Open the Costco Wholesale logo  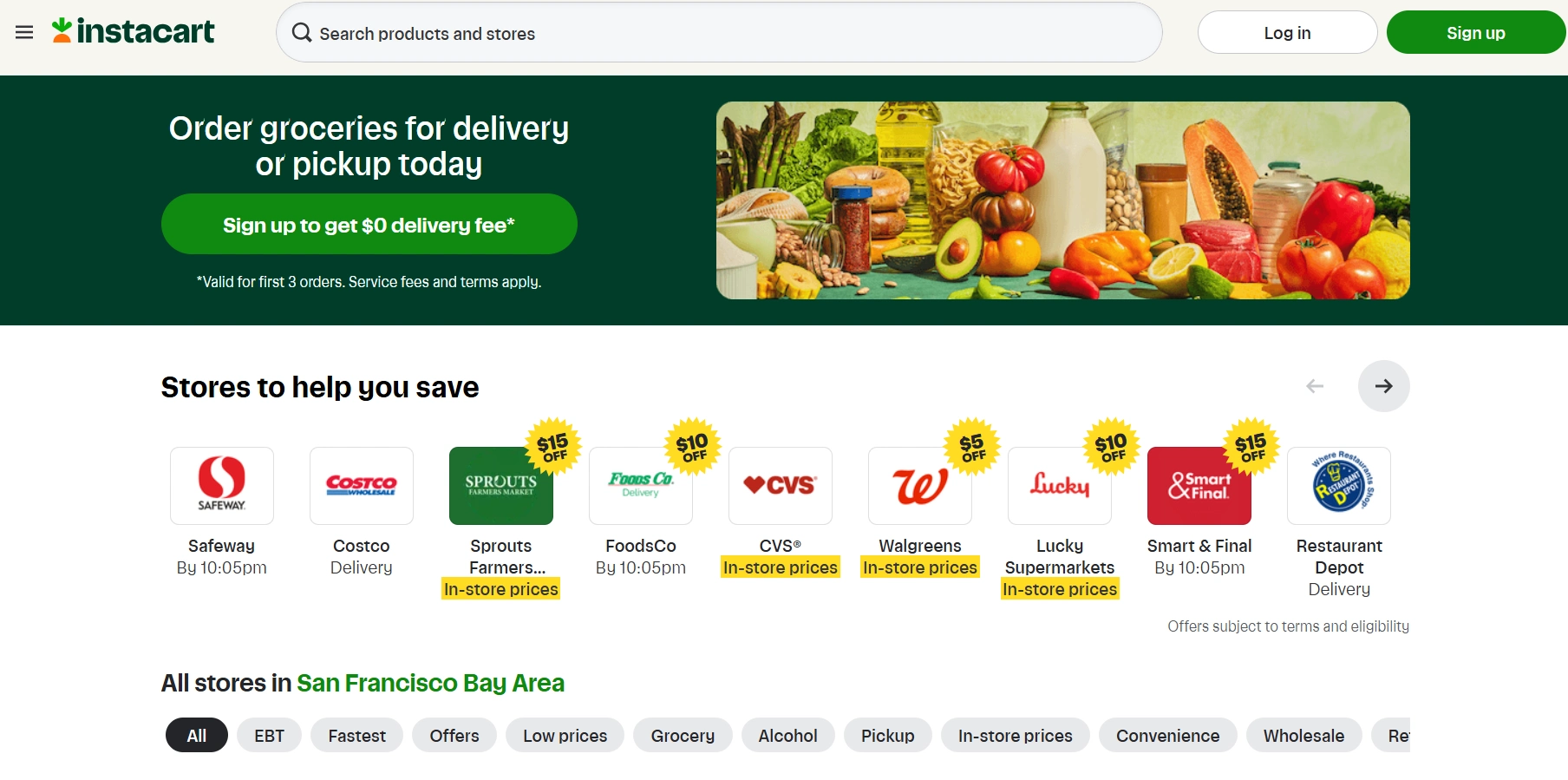tap(362, 486)
